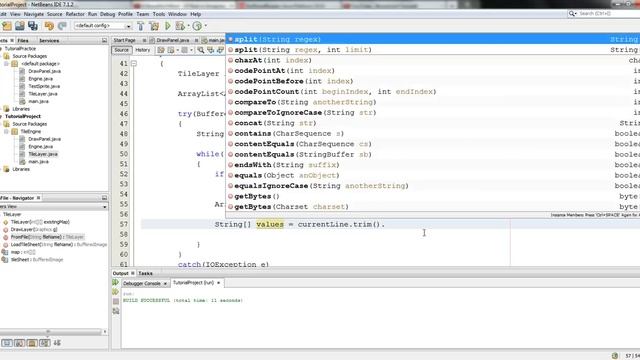
Task: Click the Find Selection magnifier icon
Action: [x=200, y=50]
